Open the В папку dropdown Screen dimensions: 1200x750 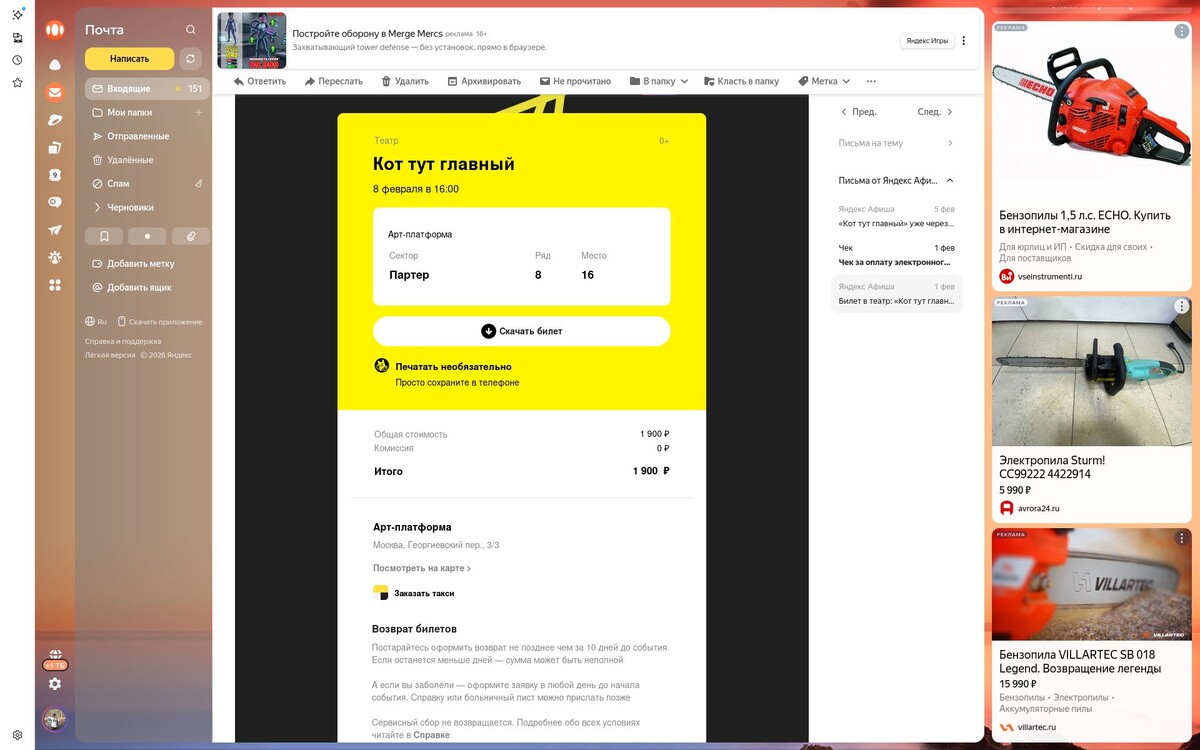pos(658,81)
